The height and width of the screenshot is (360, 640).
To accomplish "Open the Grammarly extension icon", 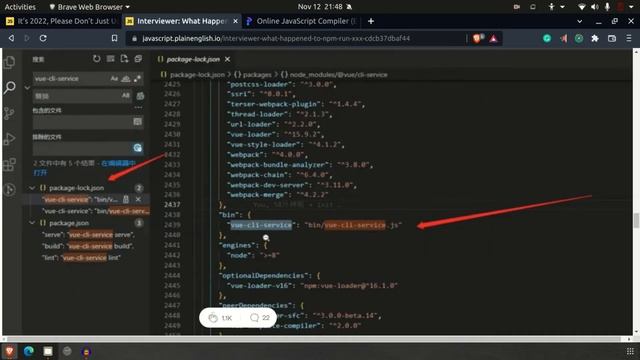I will coord(547,38).
